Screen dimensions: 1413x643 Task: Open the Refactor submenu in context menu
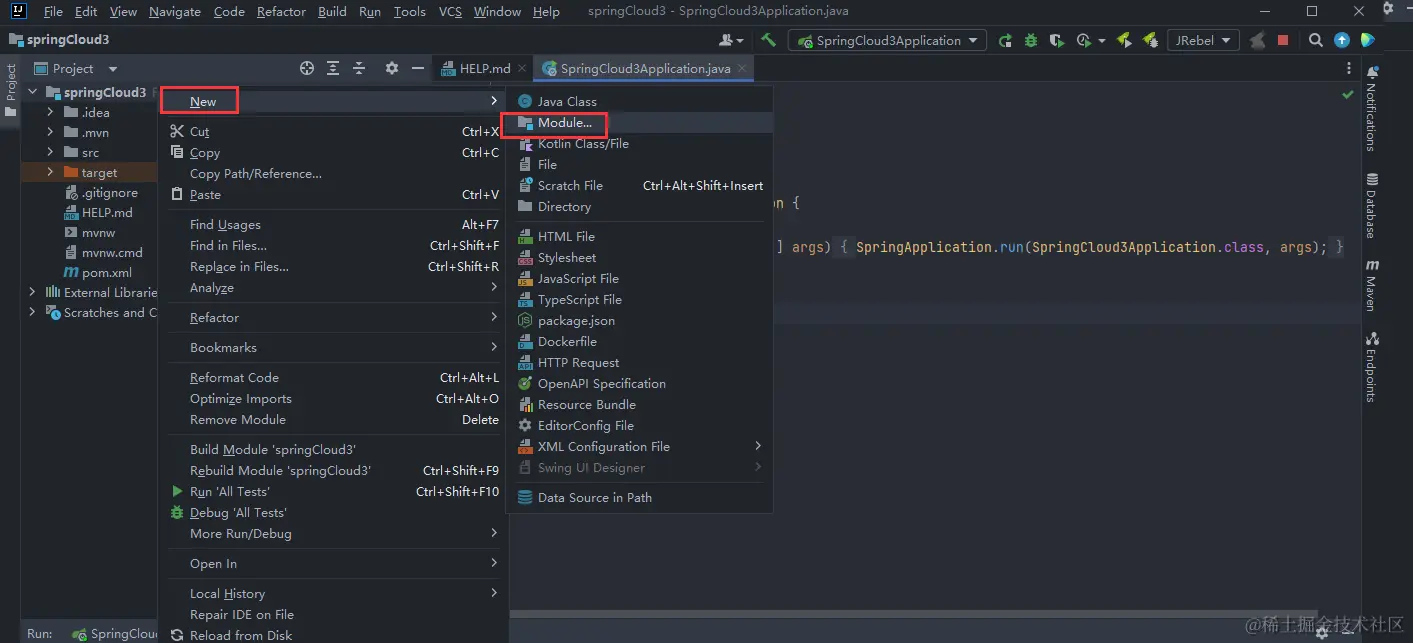coord(332,317)
